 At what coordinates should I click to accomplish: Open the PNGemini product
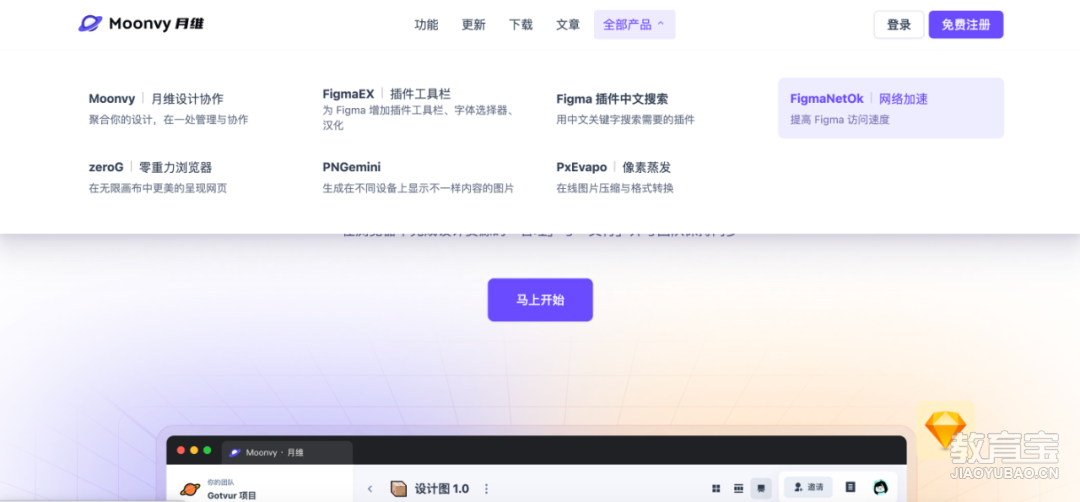418,177
